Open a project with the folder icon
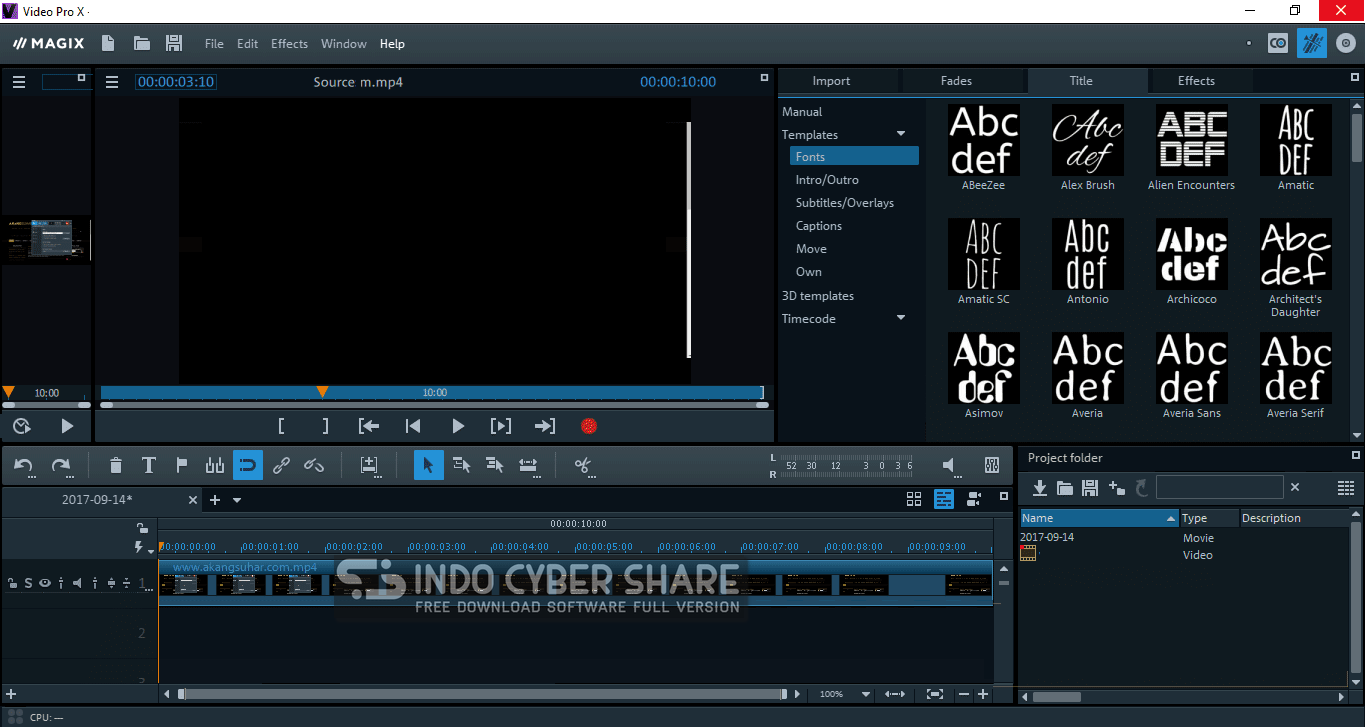 pyautogui.click(x=142, y=43)
